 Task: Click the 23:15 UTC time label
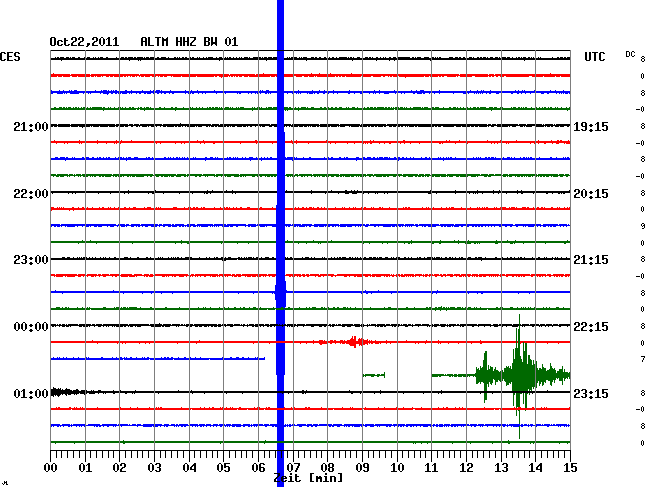pos(591,393)
